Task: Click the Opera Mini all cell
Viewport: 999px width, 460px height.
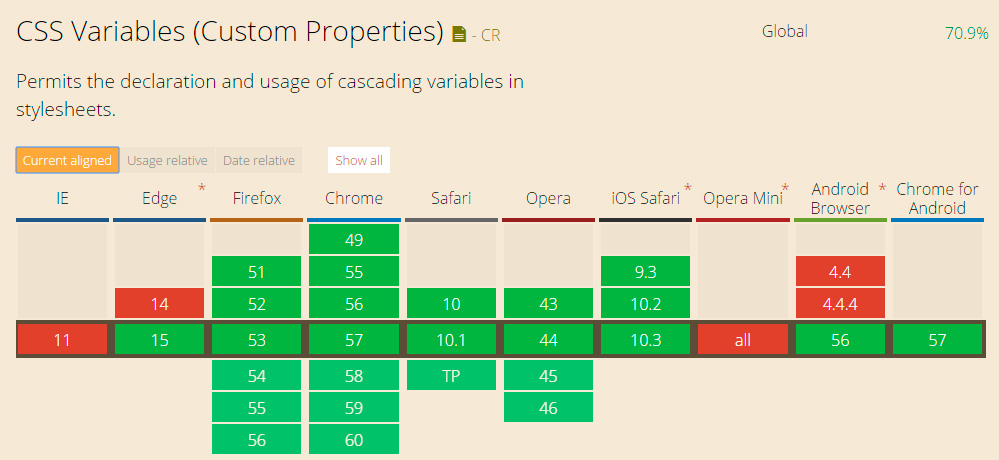Action: click(x=742, y=340)
